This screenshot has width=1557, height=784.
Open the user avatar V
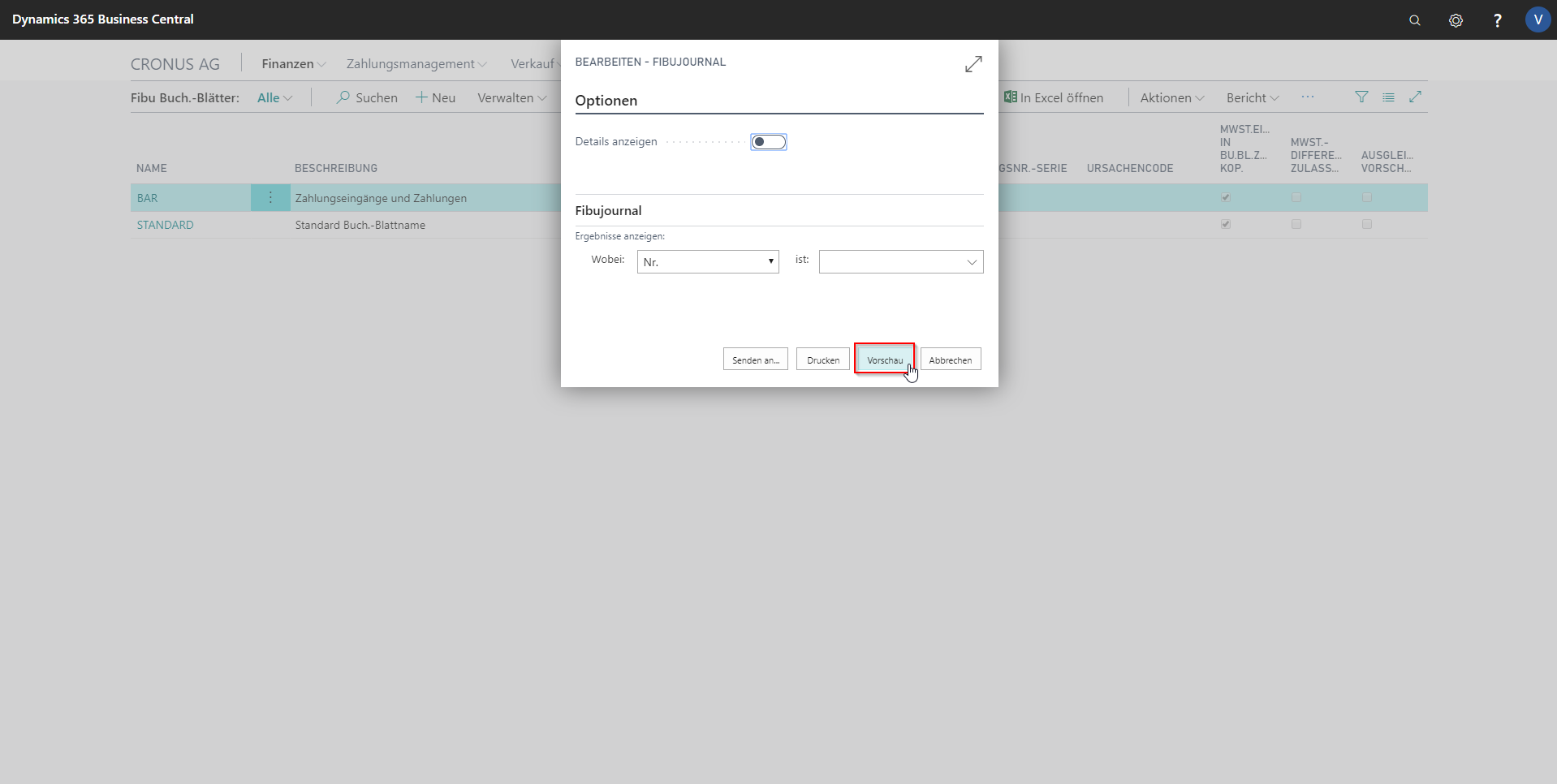pyautogui.click(x=1538, y=19)
